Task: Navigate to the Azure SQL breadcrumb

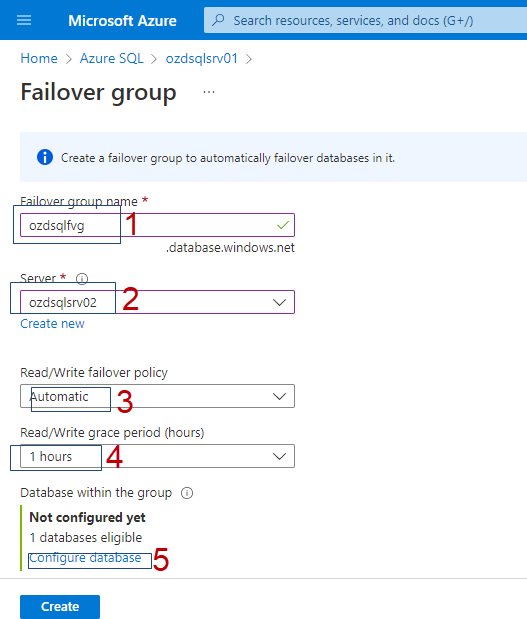Action: click(x=112, y=58)
